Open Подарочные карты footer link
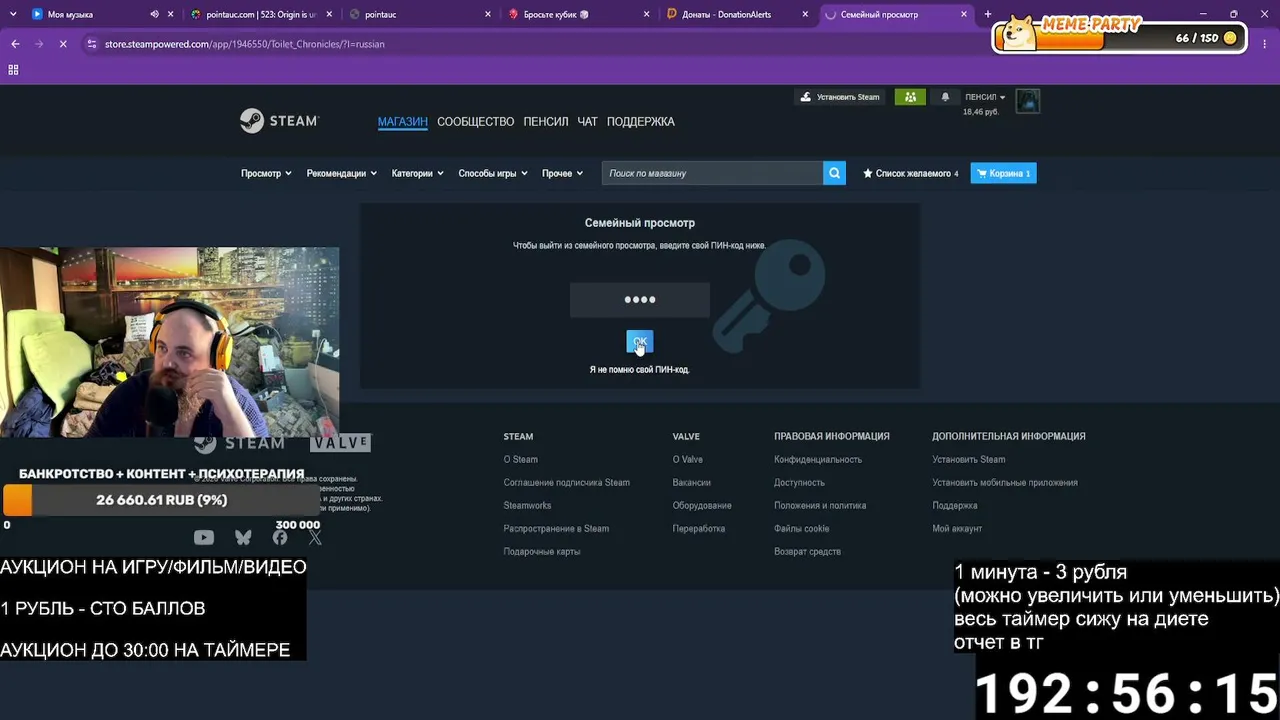 click(541, 552)
